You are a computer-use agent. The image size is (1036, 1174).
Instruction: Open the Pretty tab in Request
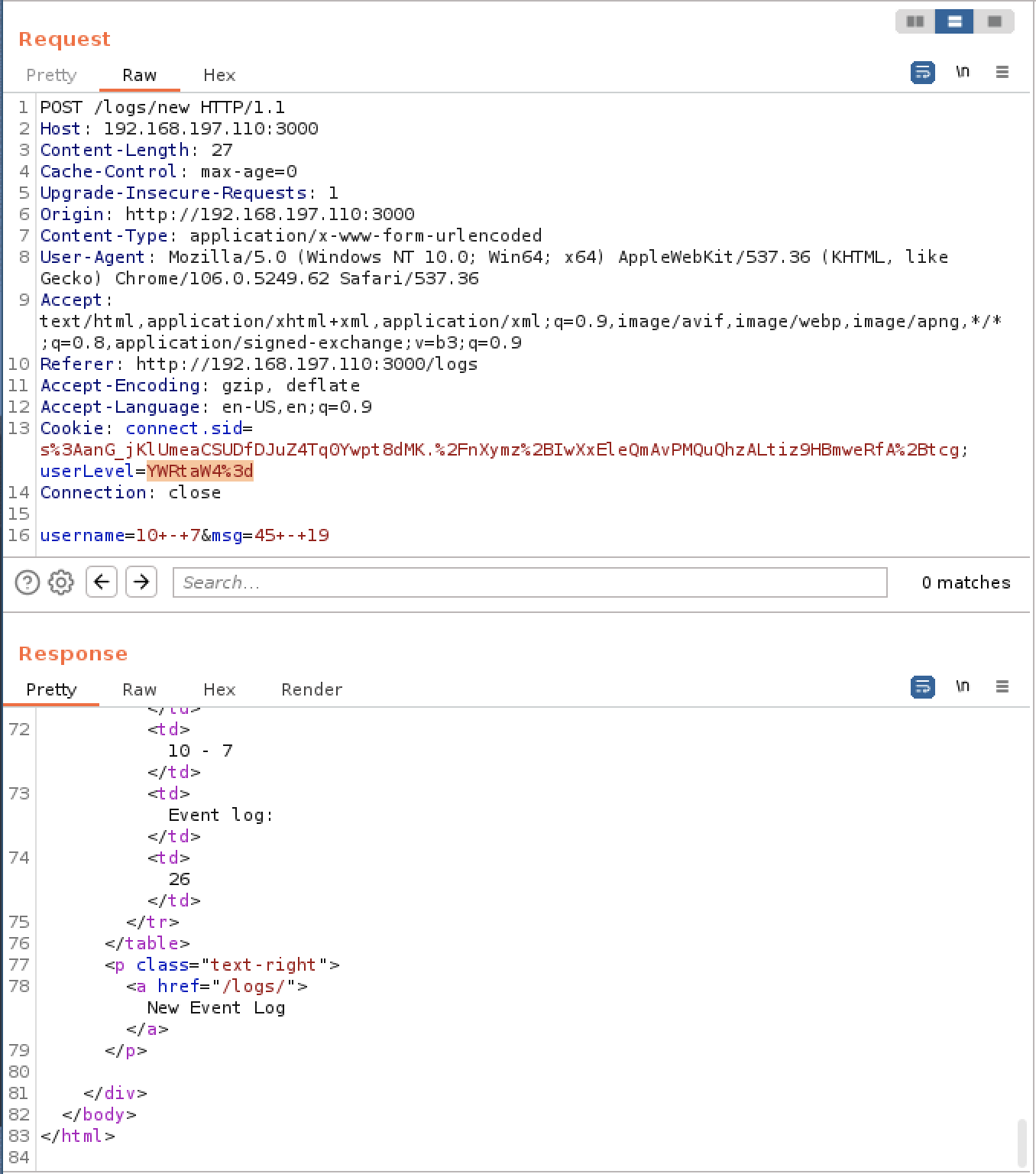pyautogui.click(x=51, y=75)
